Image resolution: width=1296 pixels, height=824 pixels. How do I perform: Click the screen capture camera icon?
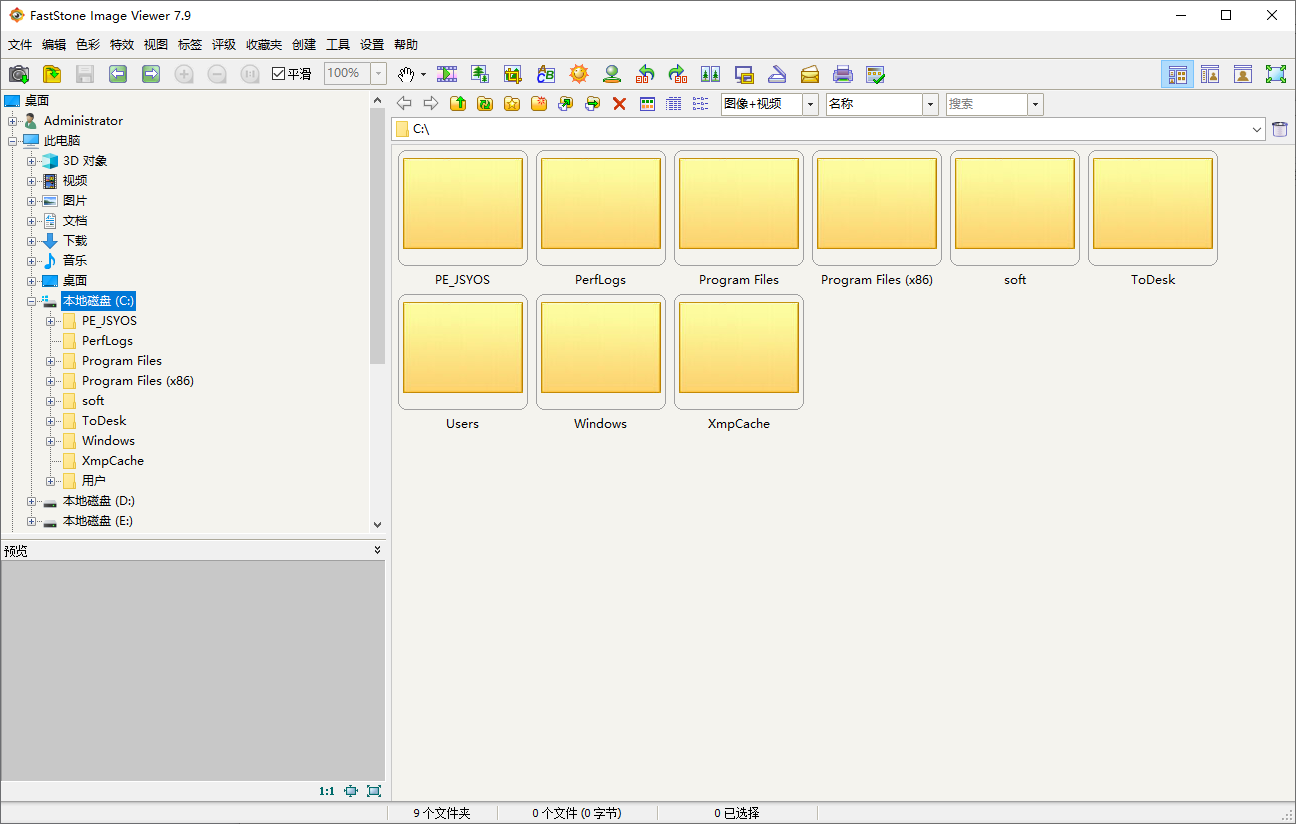click(19, 74)
